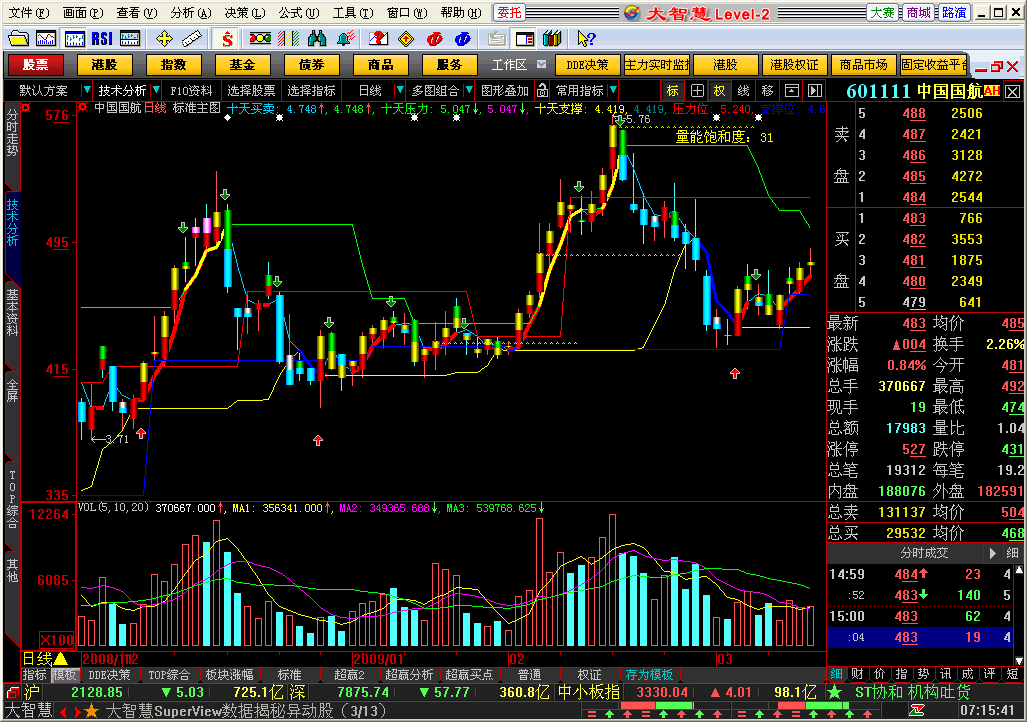
Task: Click the red round toolbar icon
Action: (x=434, y=39)
